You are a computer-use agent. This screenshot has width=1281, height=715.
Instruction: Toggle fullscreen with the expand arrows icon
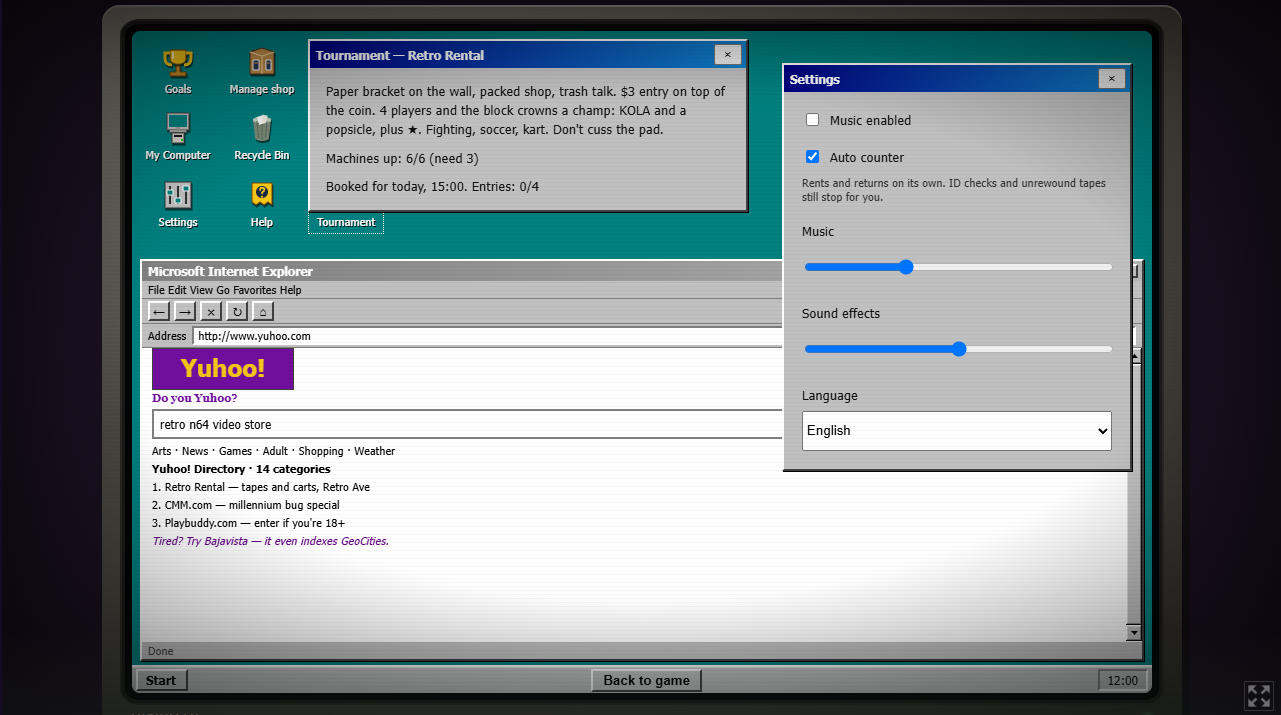coord(1258,695)
